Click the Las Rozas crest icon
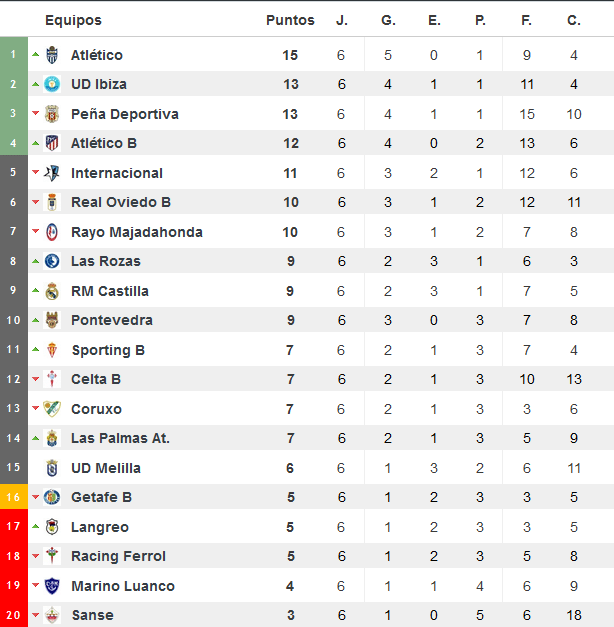The height and width of the screenshot is (627, 614). pyautogui.click(x=52, y=261)
